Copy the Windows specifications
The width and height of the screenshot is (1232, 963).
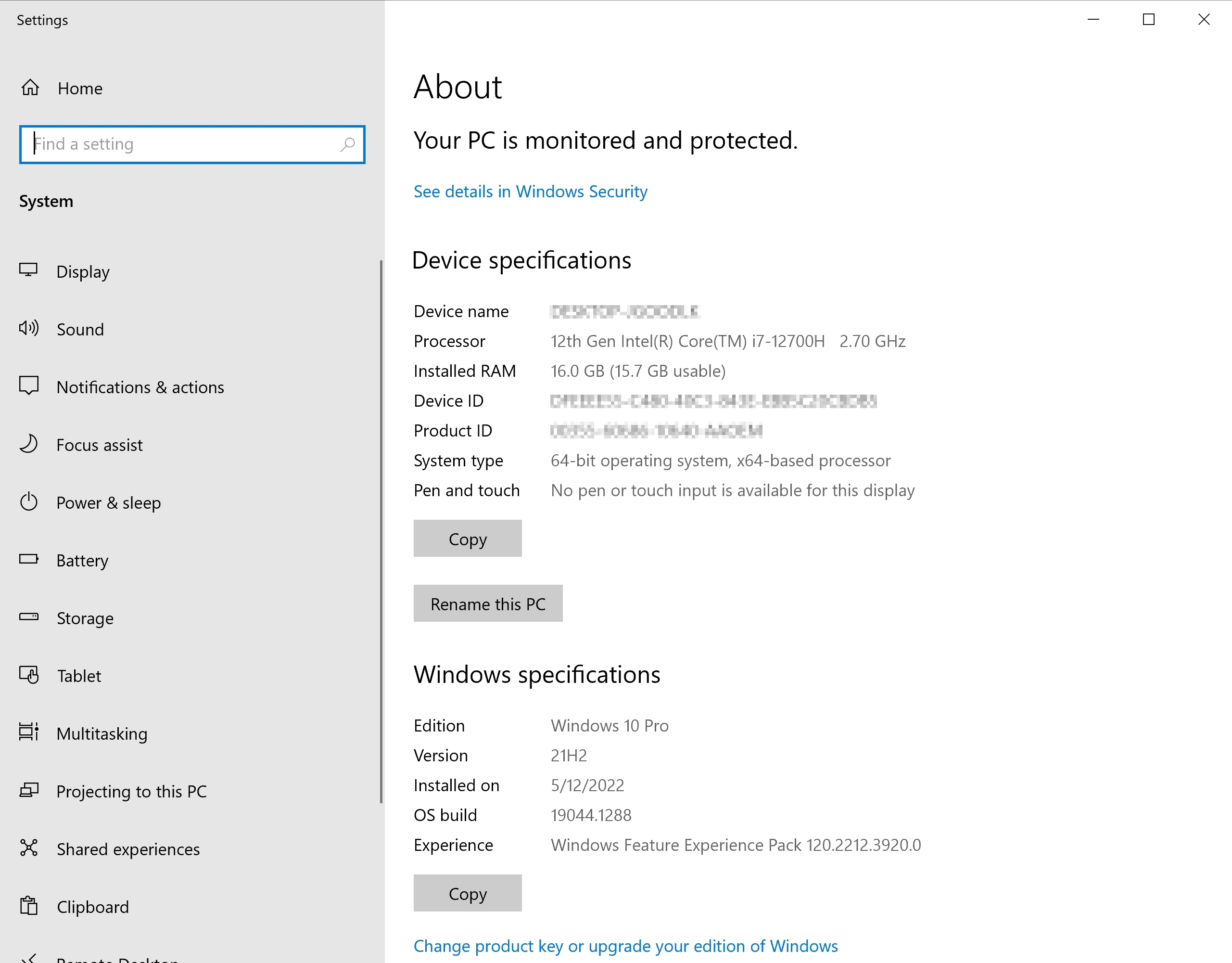coord(468,893)
